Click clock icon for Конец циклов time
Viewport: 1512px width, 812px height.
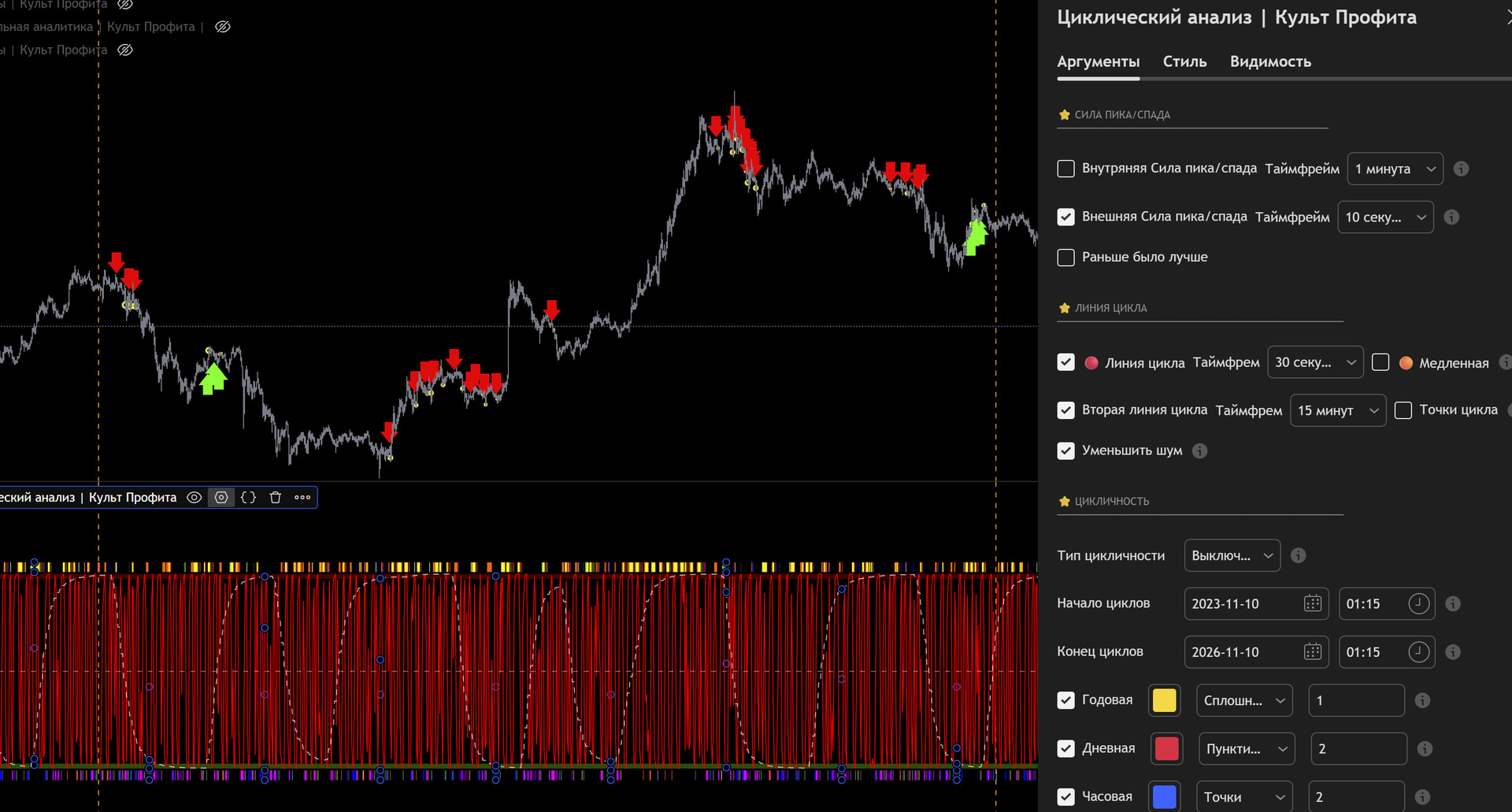(x=1418, y=652)
